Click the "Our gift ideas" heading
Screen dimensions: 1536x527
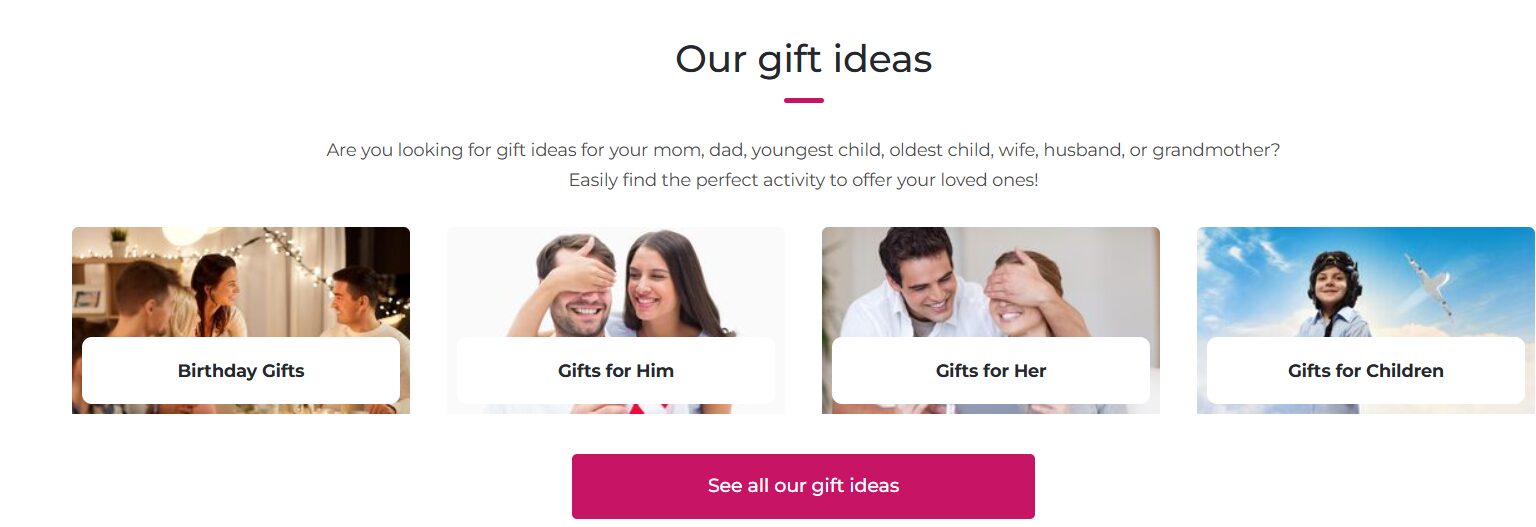803,59
